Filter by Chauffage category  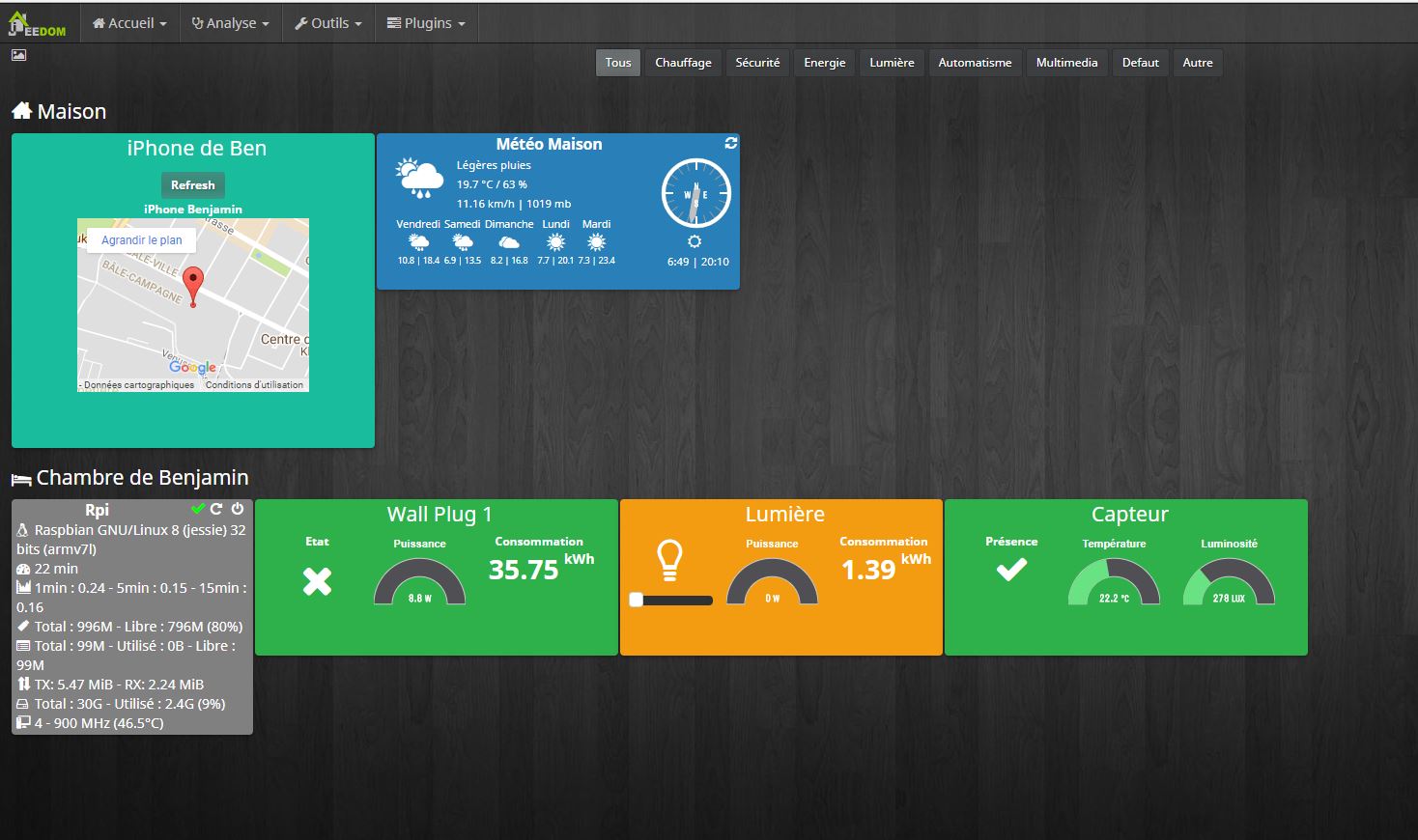[x=683, y=63]
